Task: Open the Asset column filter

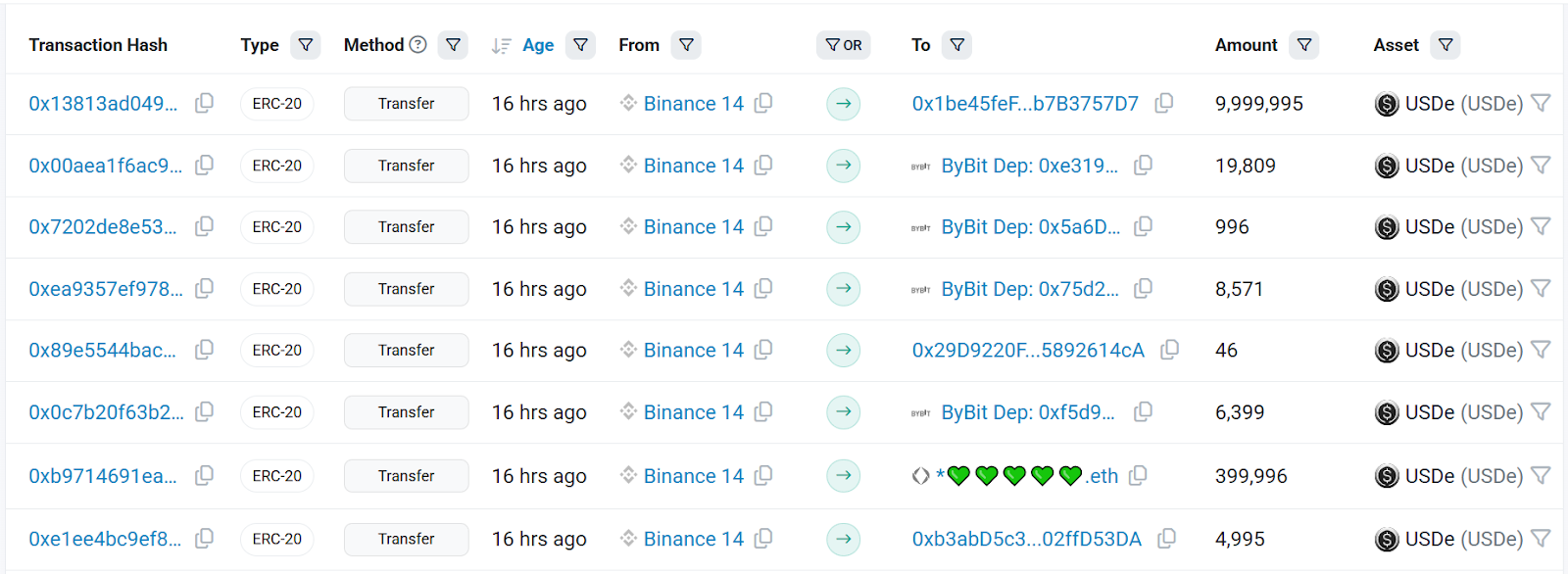Action: pos(1445,45)
